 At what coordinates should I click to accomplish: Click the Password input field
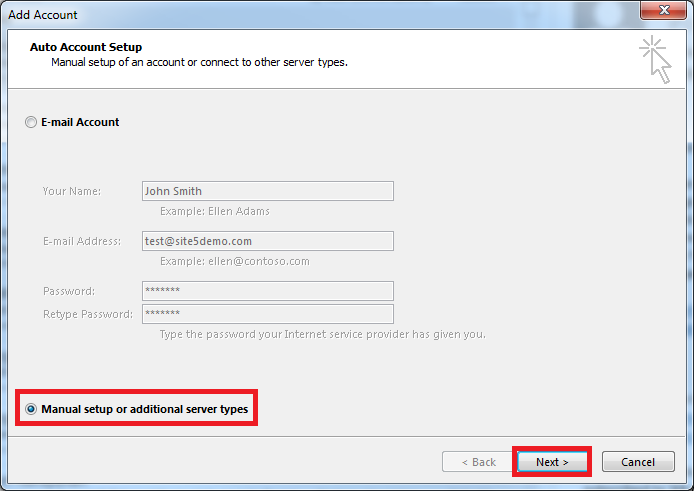267,291
